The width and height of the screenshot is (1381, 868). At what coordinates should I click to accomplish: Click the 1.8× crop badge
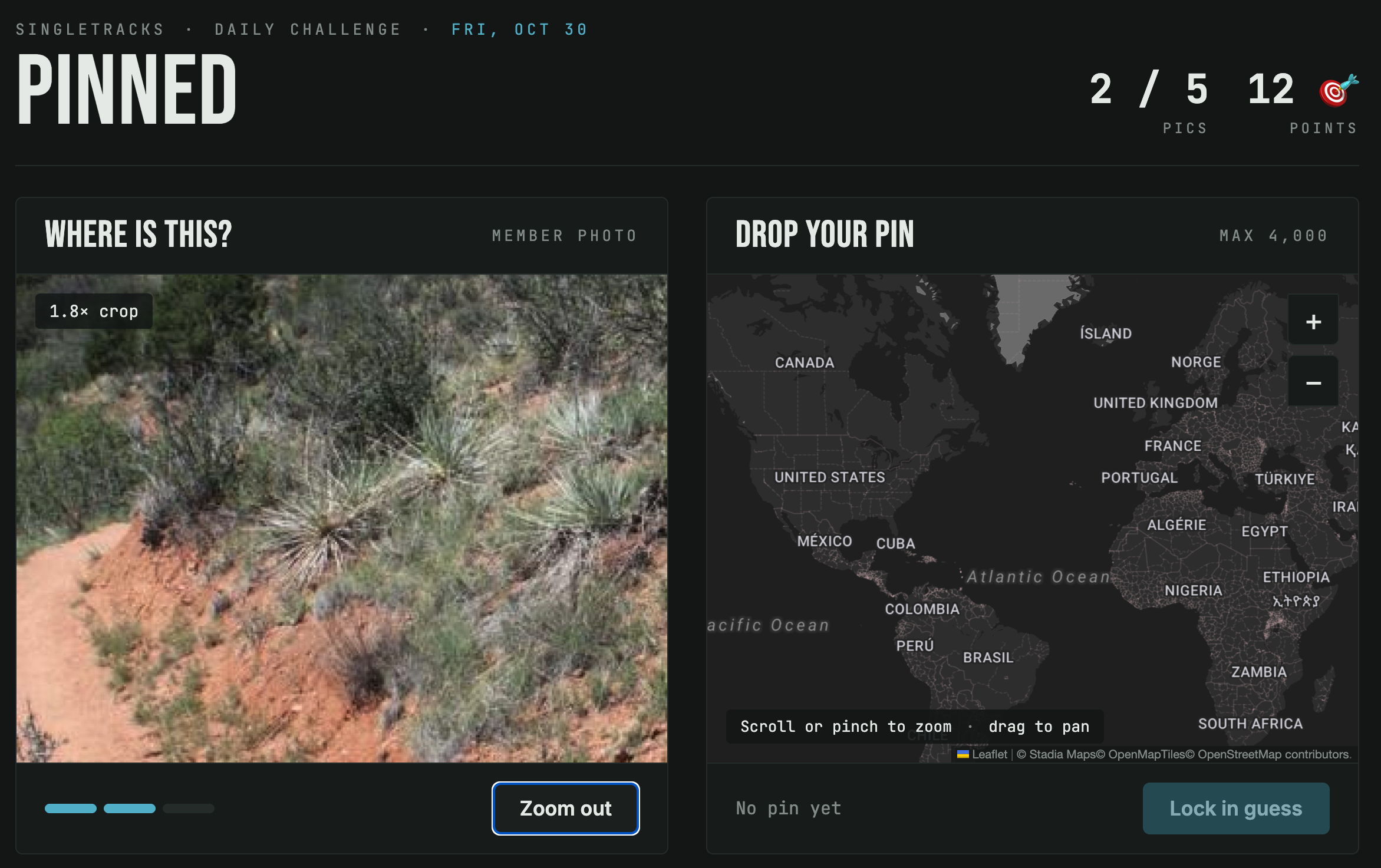click(94, 311)
